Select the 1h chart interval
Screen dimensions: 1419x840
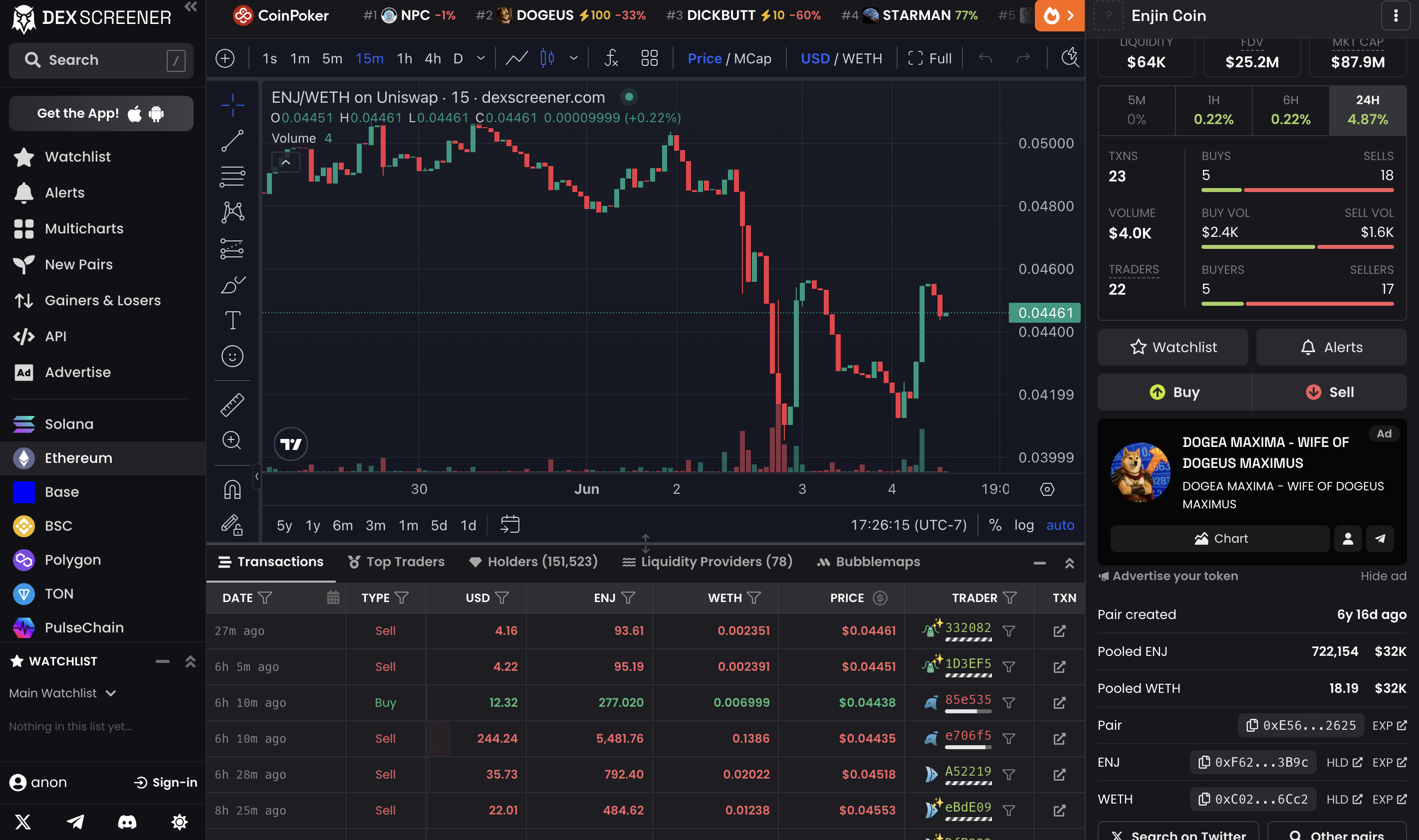[x=404, y=58]
